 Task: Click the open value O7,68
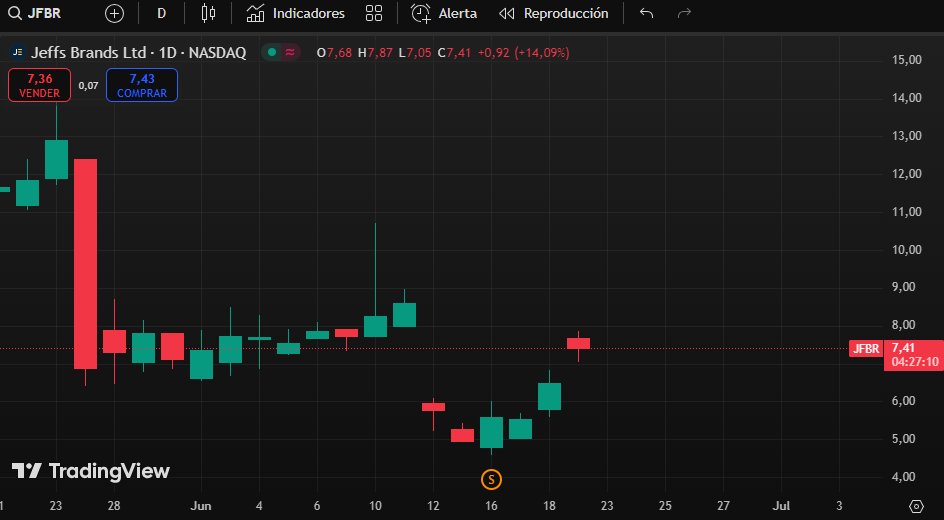pyautogui.click(x=334, y=53)
